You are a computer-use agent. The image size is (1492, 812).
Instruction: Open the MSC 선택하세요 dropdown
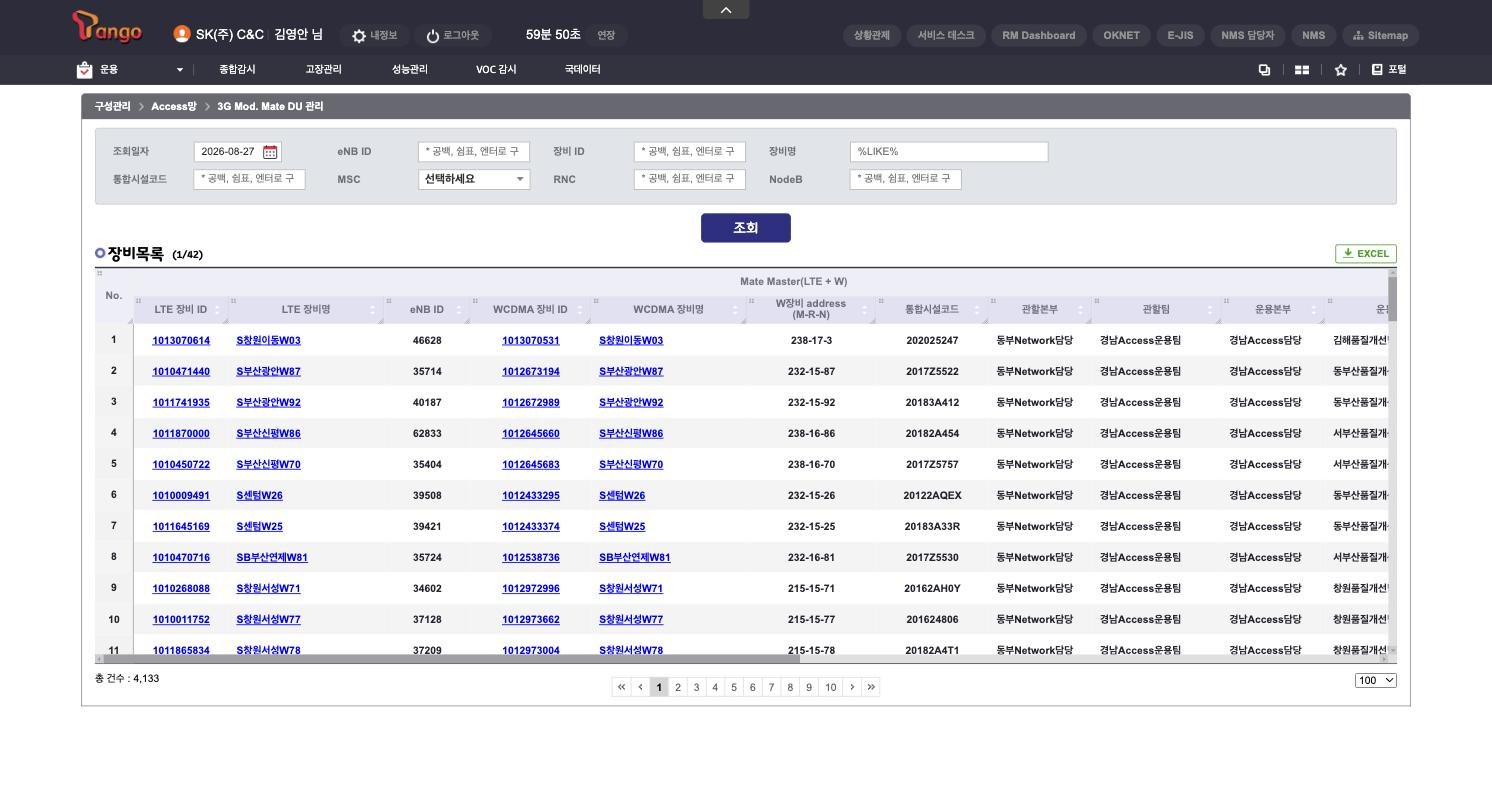click(474, 179)
